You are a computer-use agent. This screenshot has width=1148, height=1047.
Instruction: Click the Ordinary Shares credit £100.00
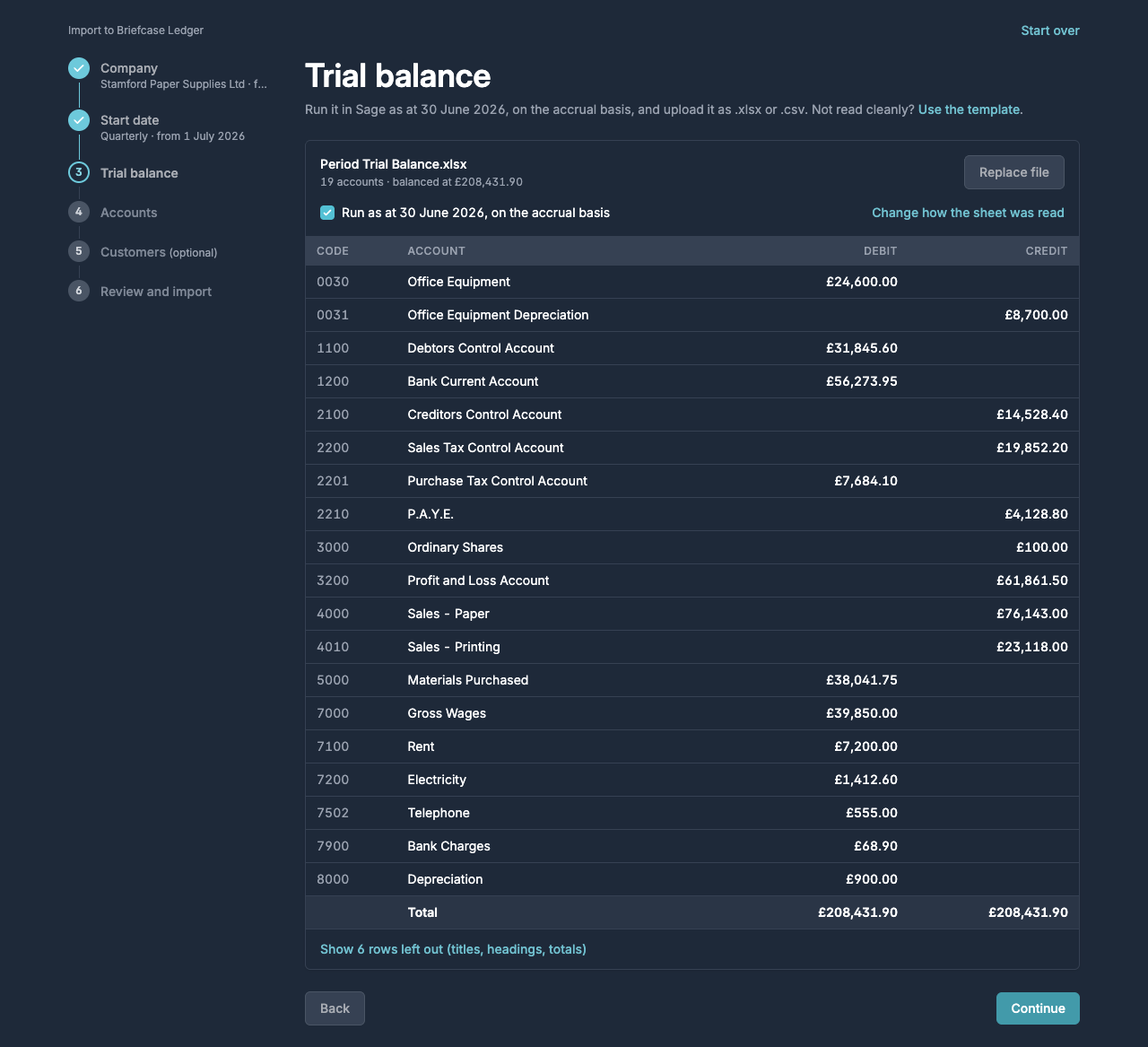tap(1042, 547)
